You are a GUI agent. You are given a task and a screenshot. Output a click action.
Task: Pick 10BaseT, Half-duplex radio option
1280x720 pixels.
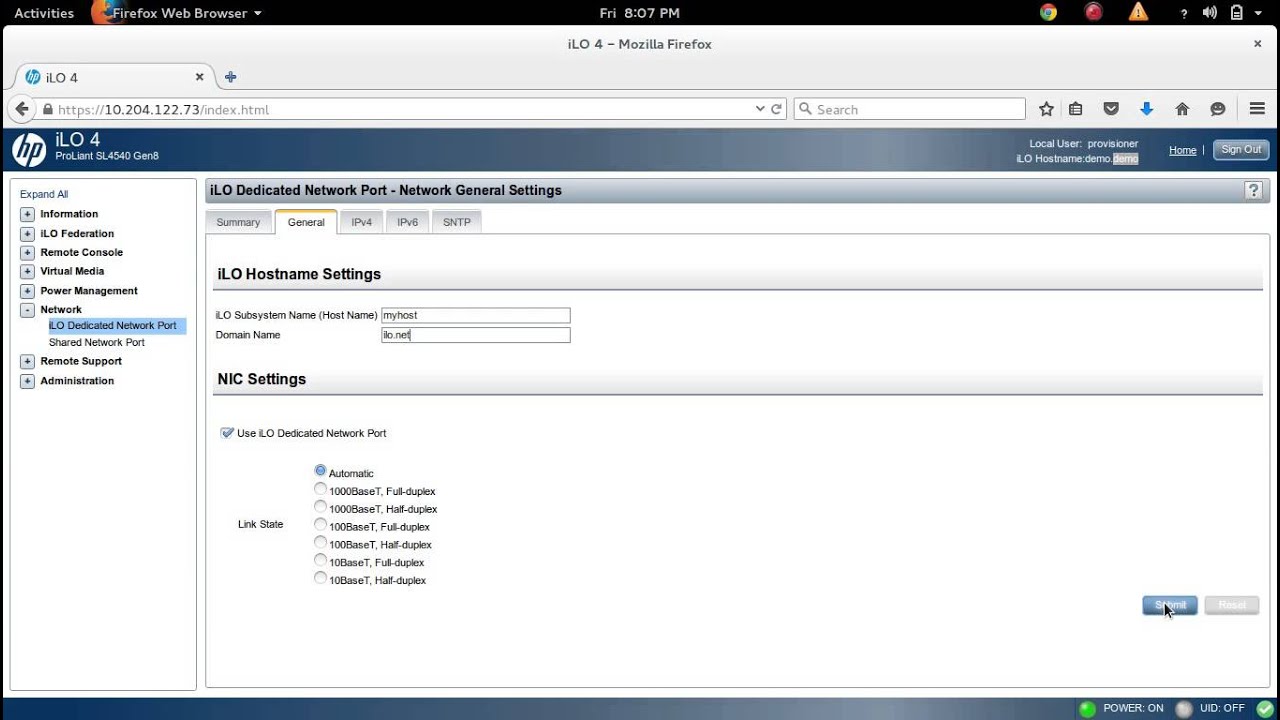[x=320, y=578]
